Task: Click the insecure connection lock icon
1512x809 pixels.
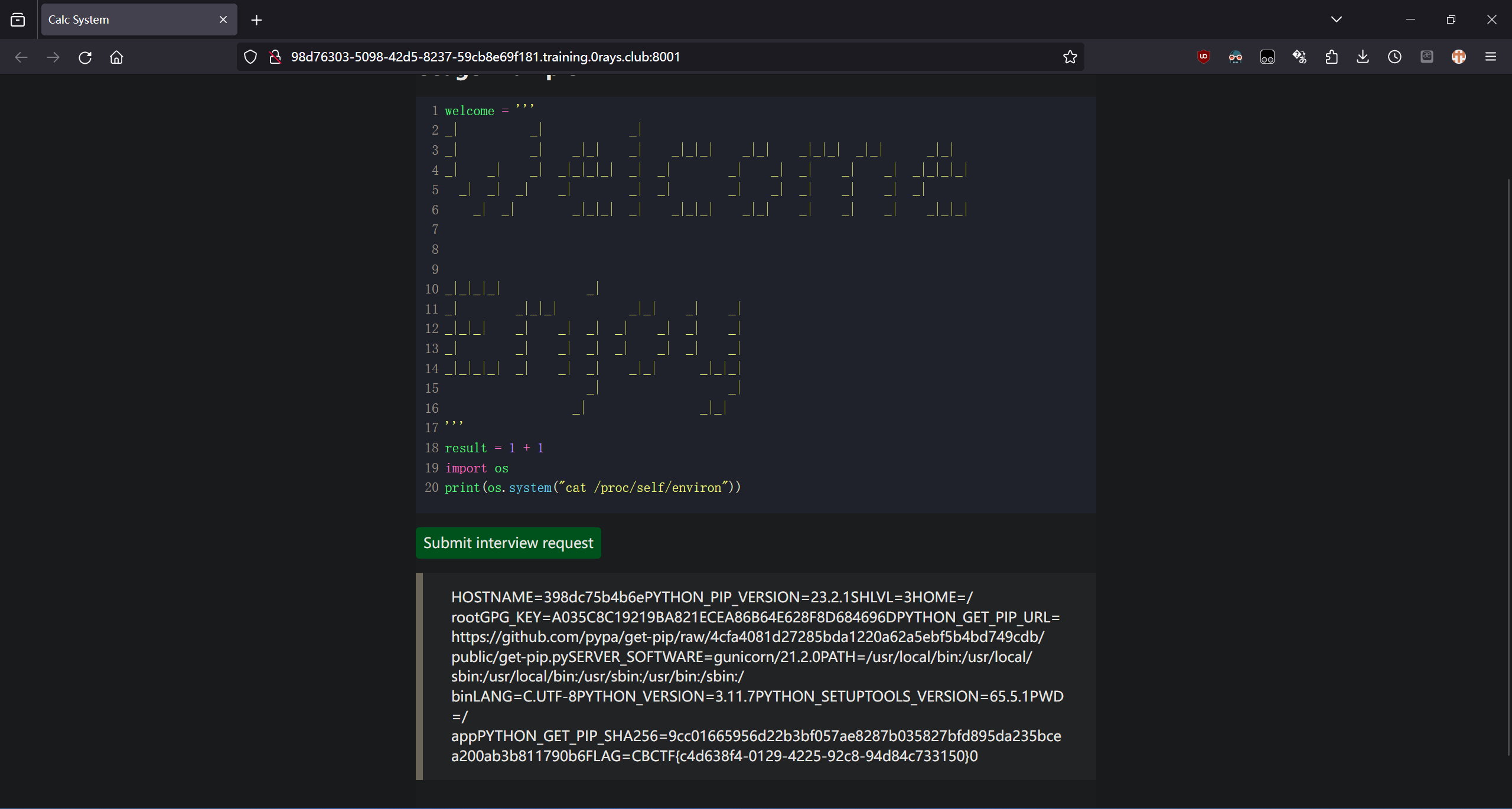Action: [x=275, y=57]
